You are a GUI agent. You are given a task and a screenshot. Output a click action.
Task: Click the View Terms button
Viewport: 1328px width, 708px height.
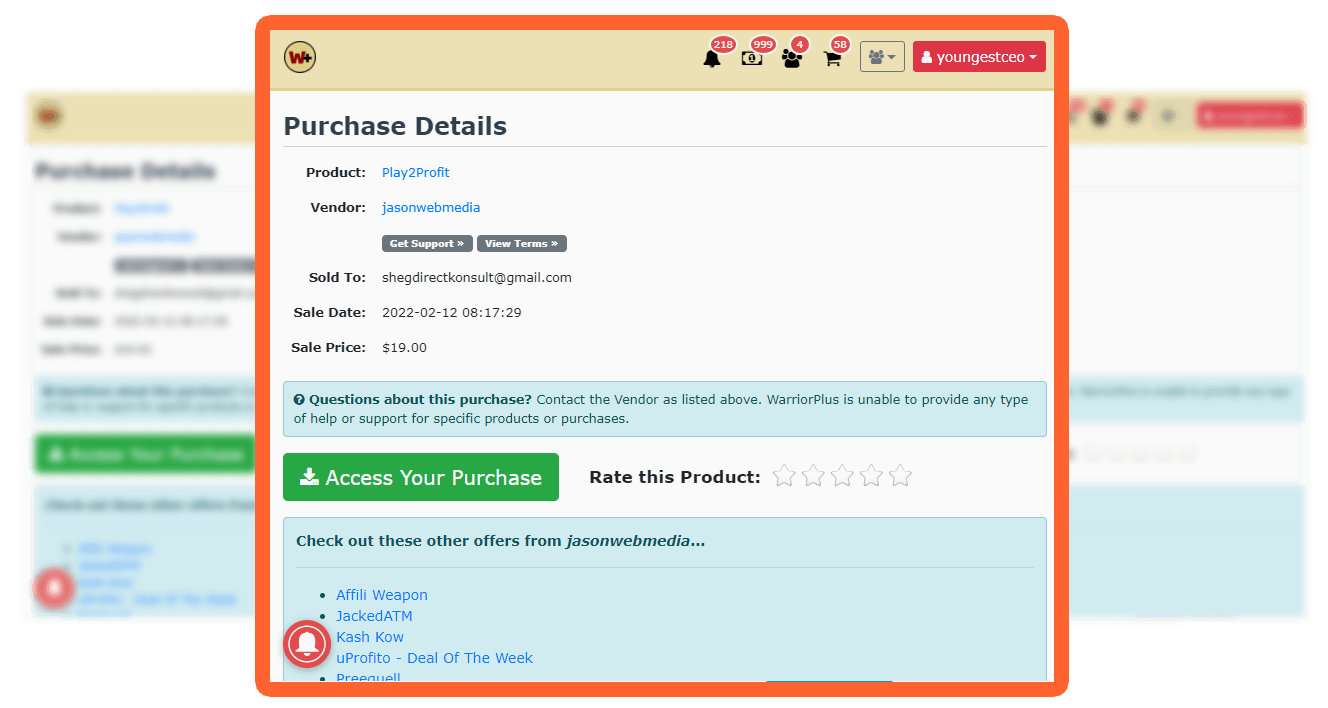pyautogui.click(x=522, y=243)
